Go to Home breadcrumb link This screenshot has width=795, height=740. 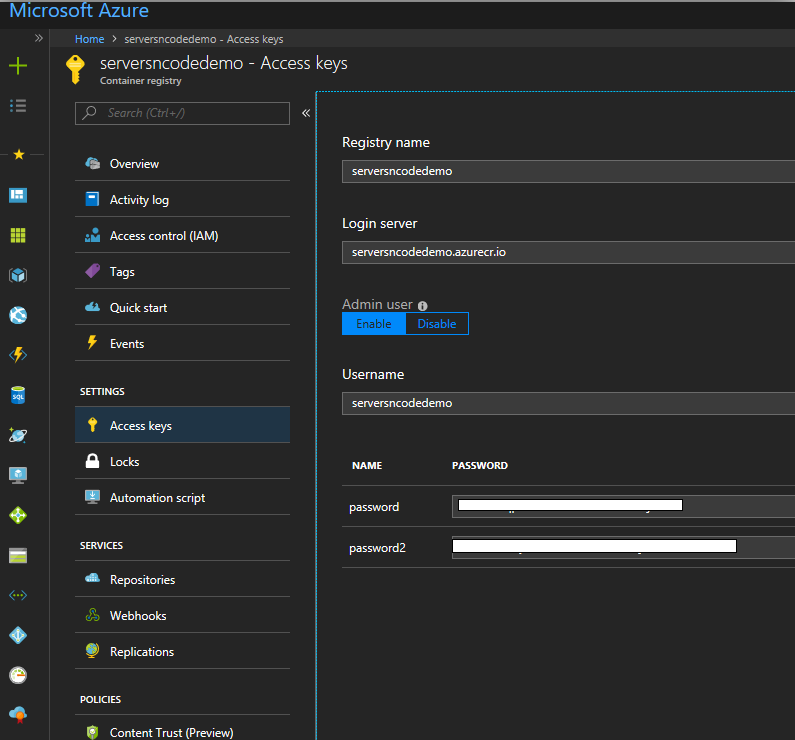coord(89,39)
